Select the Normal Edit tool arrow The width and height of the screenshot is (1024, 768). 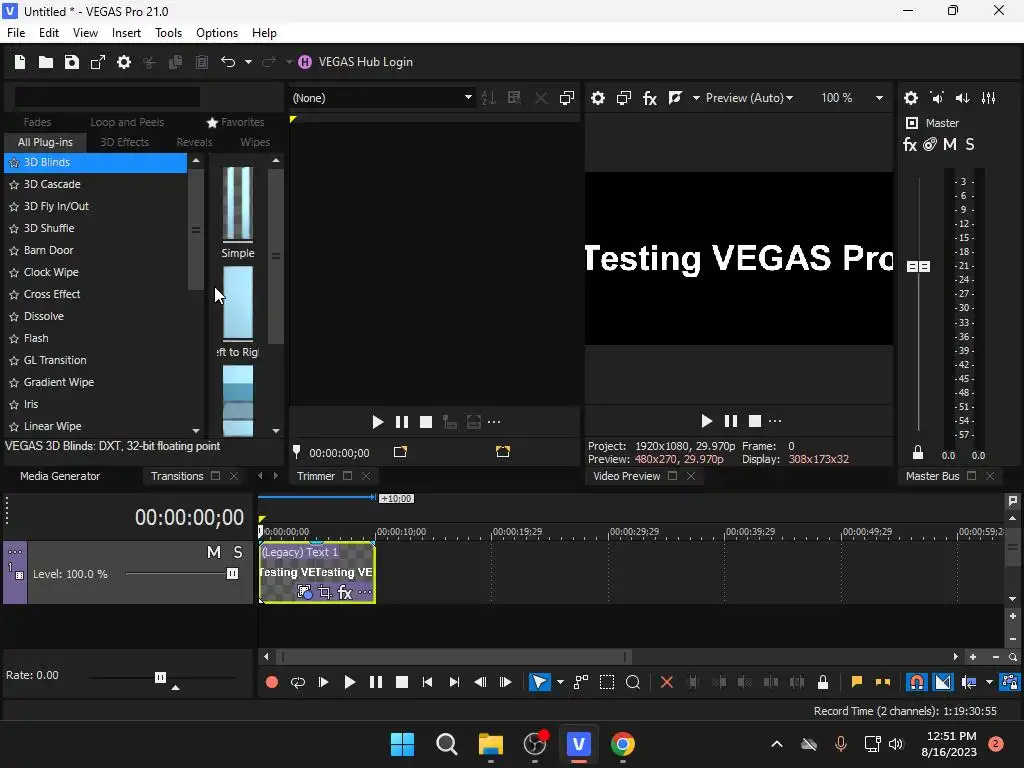click(539, 682)
